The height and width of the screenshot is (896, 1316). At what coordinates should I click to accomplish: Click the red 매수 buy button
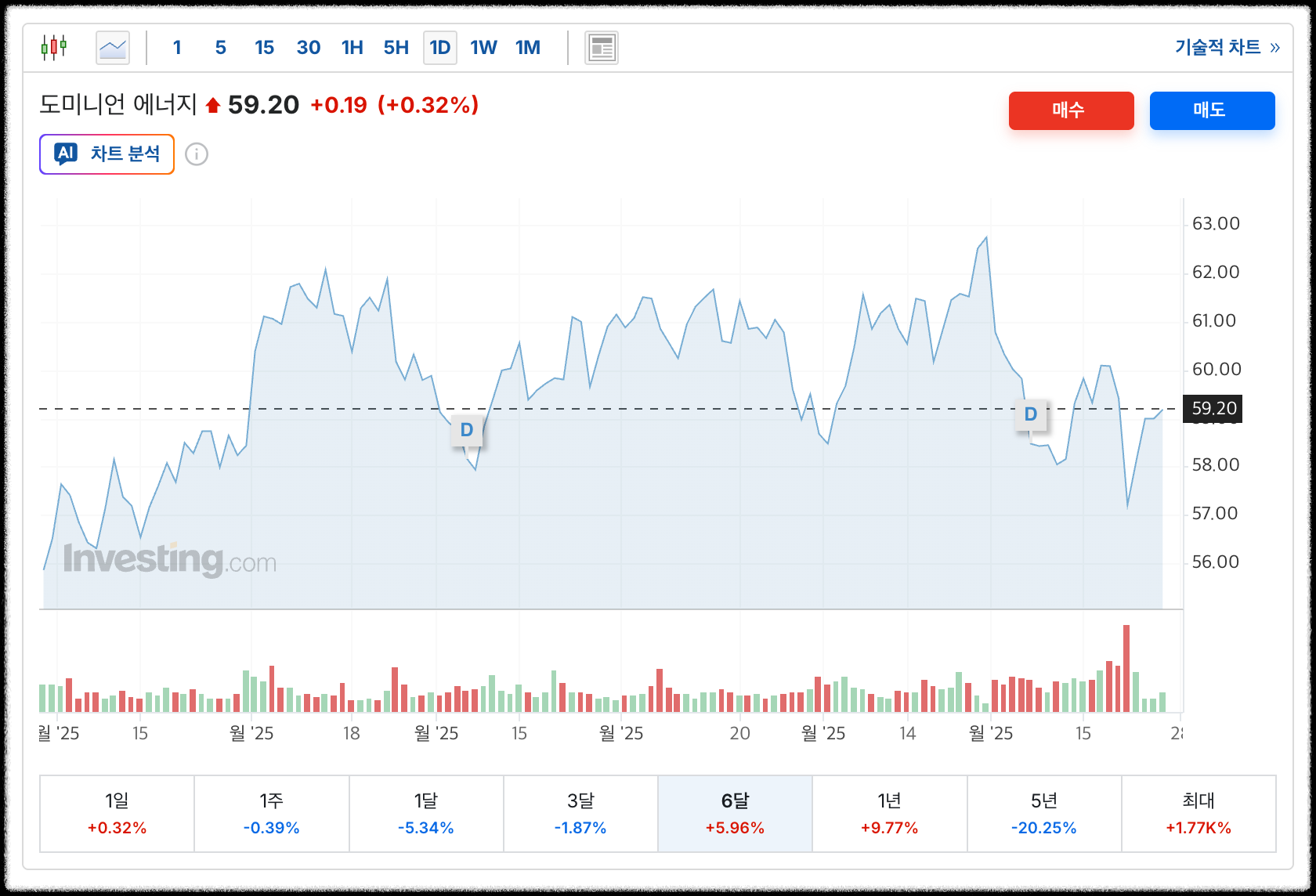click(x=1071, y=110)
